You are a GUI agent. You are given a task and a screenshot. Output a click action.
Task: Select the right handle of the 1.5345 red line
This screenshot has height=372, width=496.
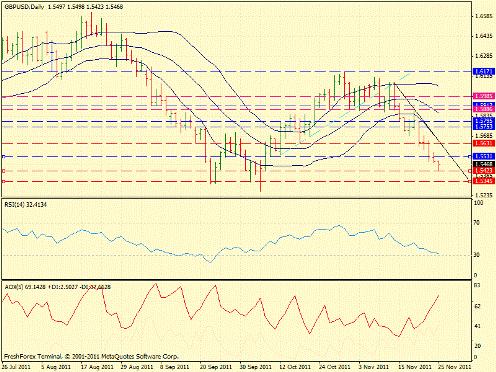click(x=470, y=182)
